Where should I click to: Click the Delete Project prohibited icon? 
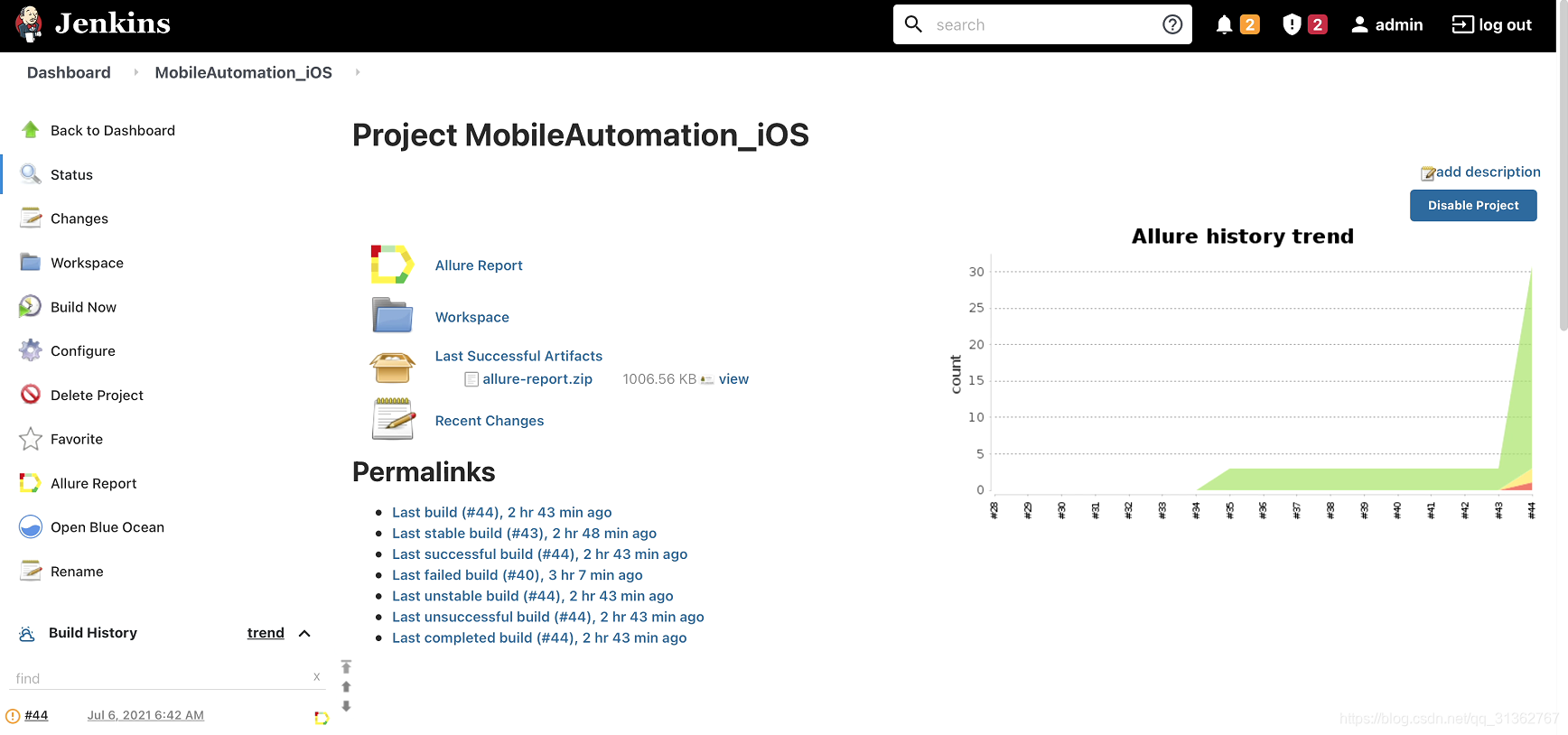pyautogui.click(x=31, y=395)
